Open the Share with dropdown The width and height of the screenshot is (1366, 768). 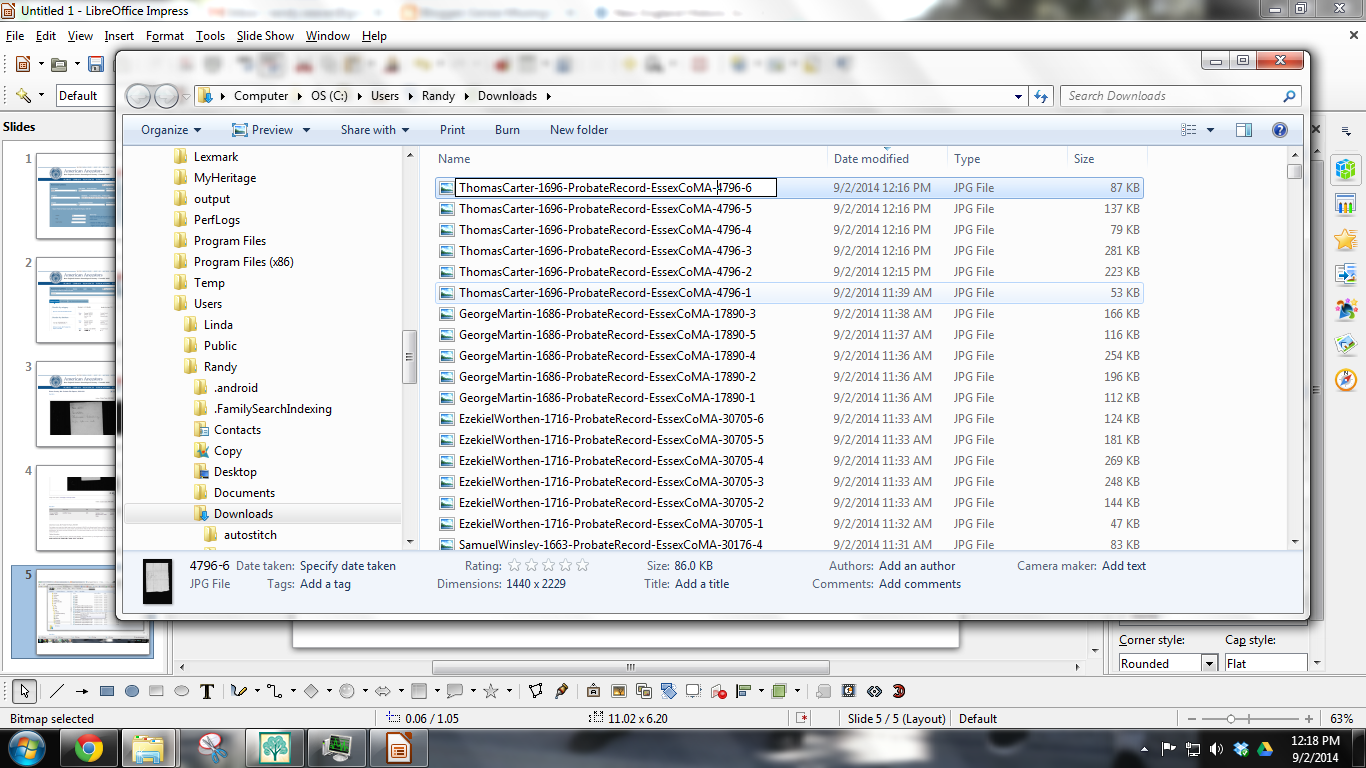375,130
